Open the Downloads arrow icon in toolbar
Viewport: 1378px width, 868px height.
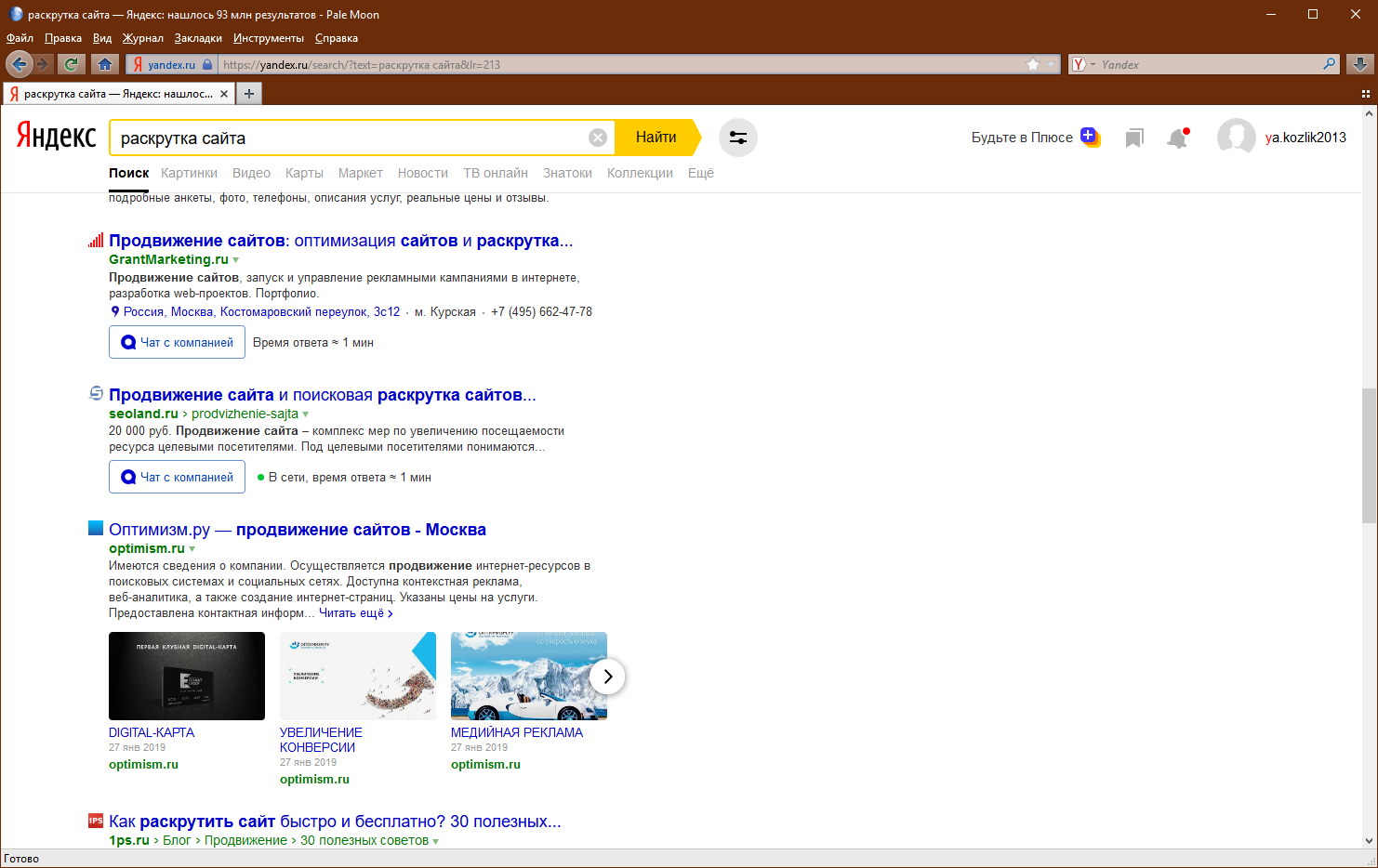tap(1359, 64)
